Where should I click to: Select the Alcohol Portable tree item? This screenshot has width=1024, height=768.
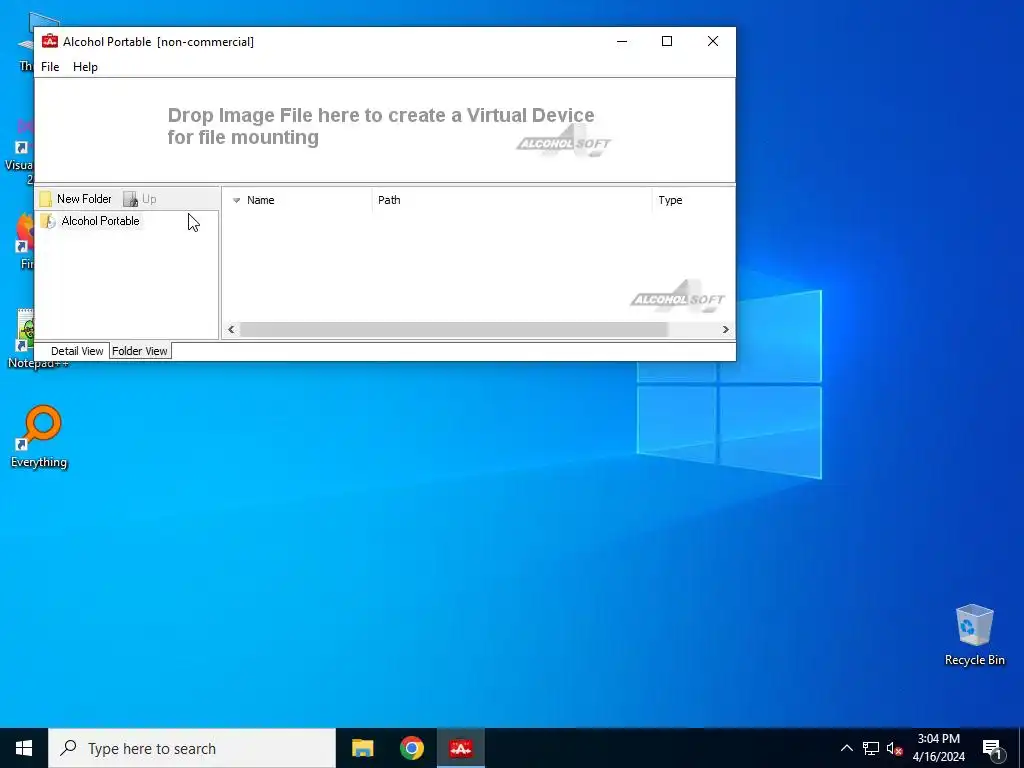tap(90, 221)
